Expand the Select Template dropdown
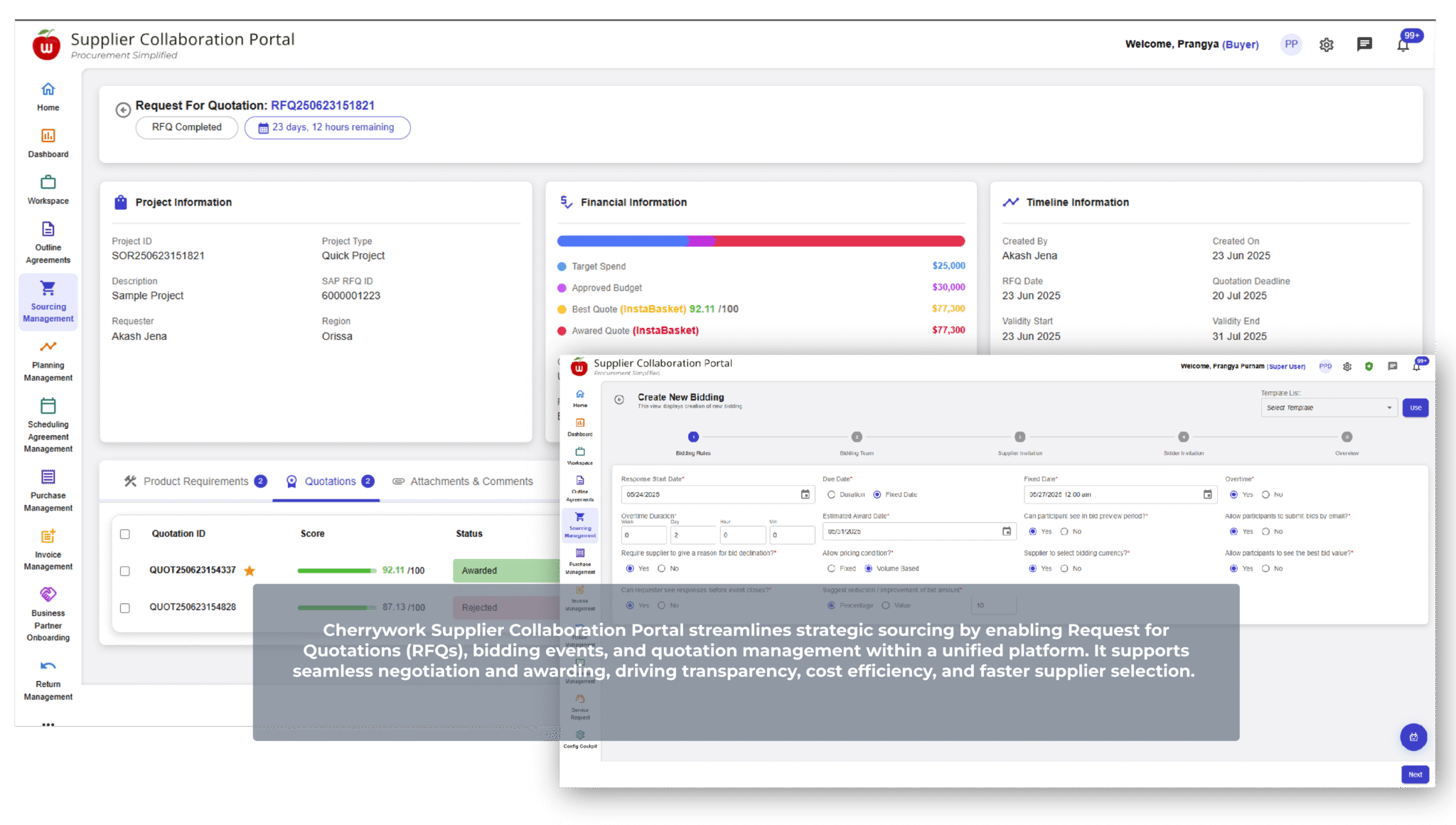 1328,408
